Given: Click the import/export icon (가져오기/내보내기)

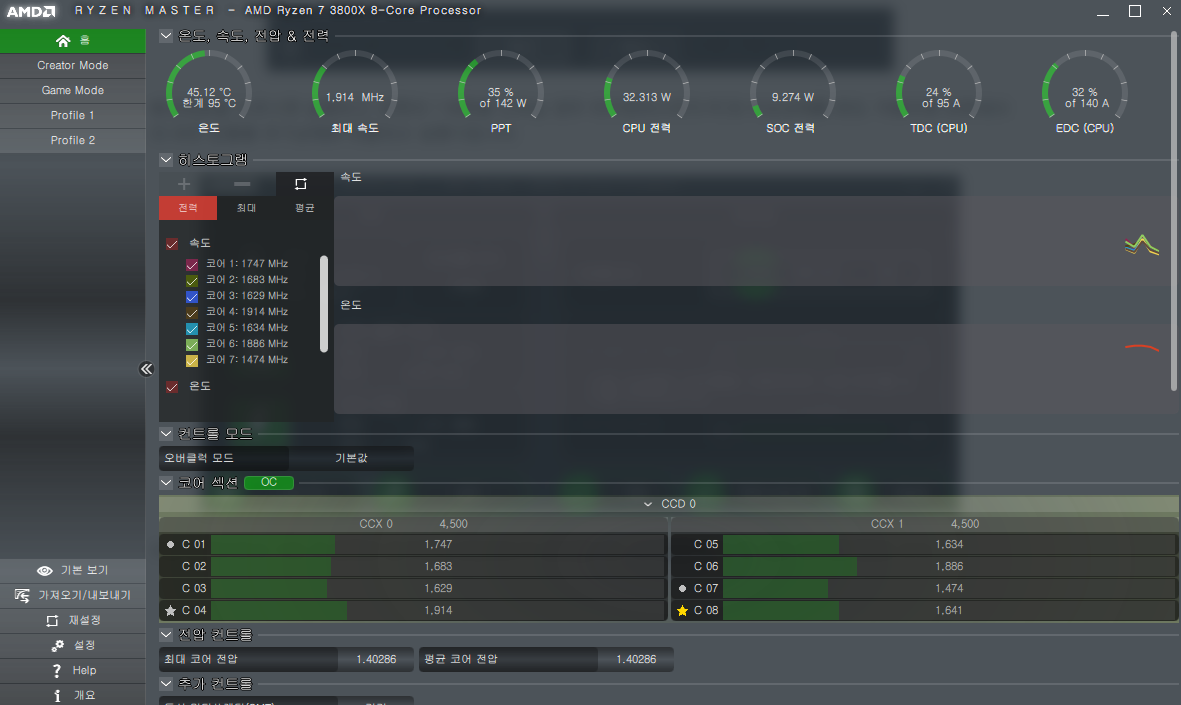Looking at the screenshot, I should [x=23, y=596].
